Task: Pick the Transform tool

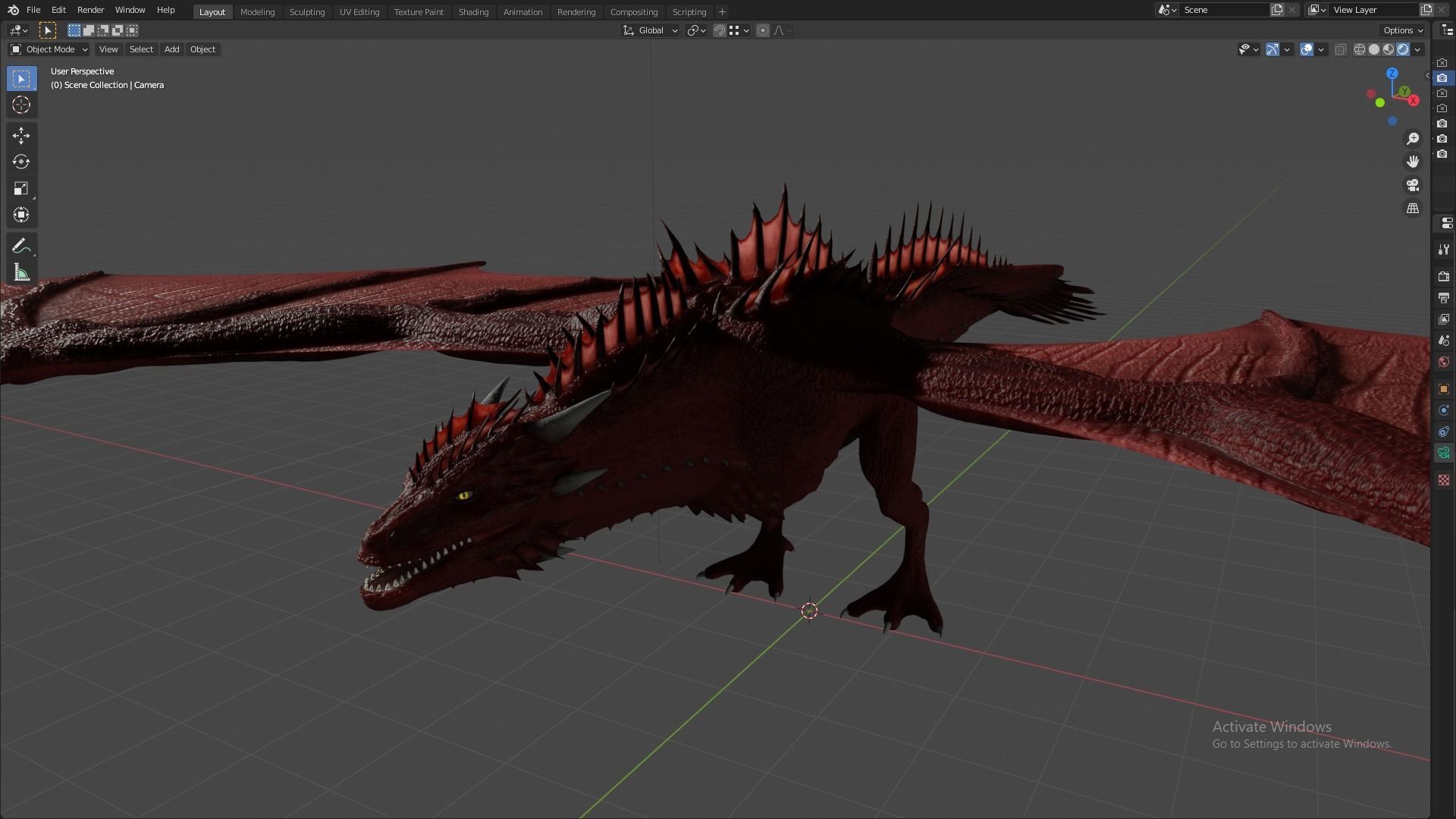Action: [21, 215]
